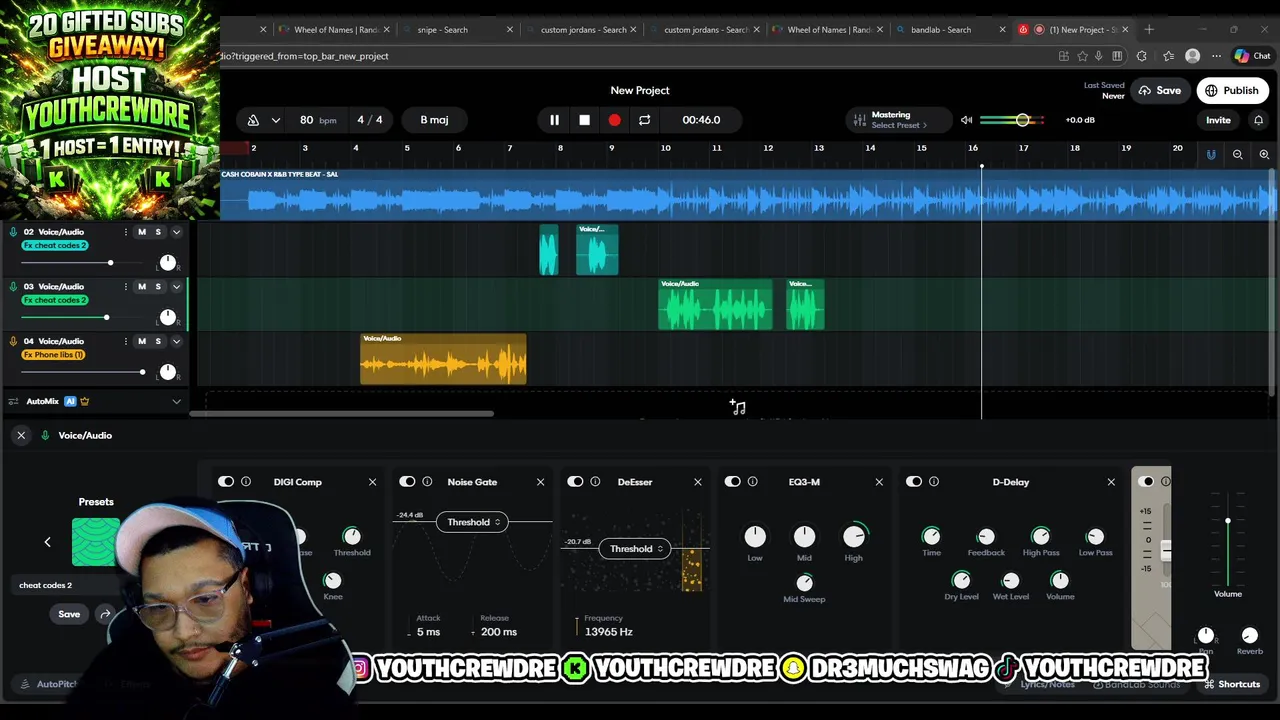
Task: Adjust the master volume slider
Action: point(1012,120)
